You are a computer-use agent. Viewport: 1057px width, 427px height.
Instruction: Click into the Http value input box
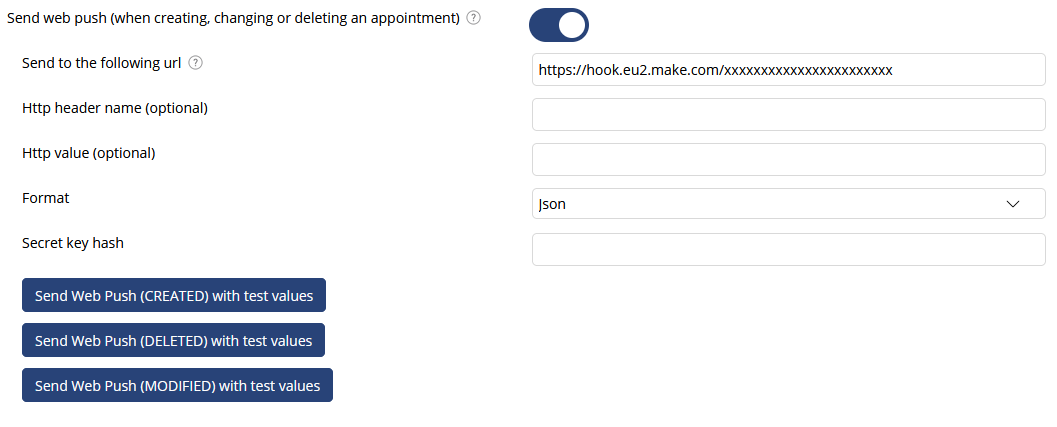(x=789, y=159)
